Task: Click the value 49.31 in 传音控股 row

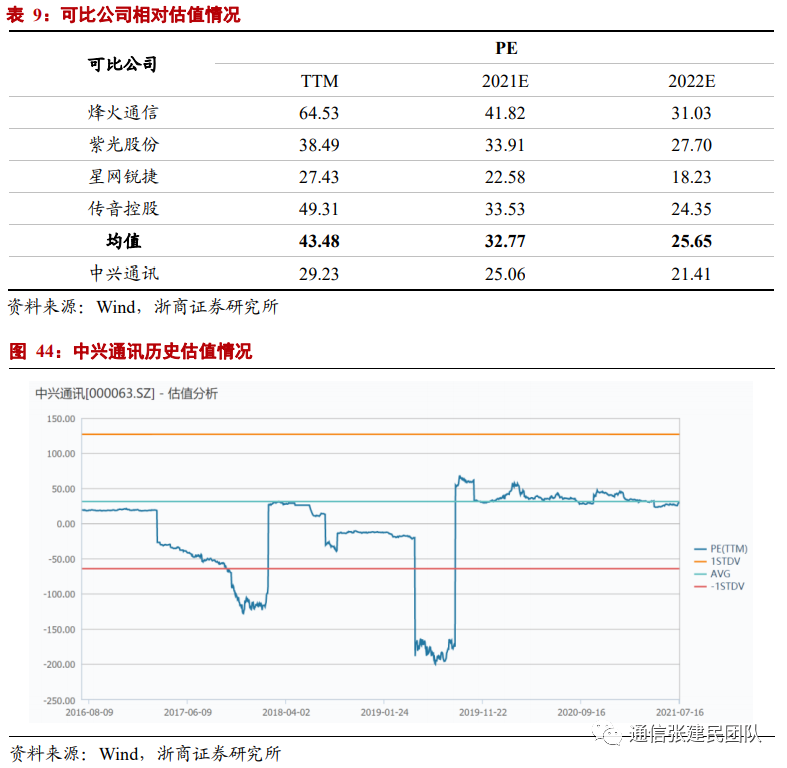Action: 319,209
